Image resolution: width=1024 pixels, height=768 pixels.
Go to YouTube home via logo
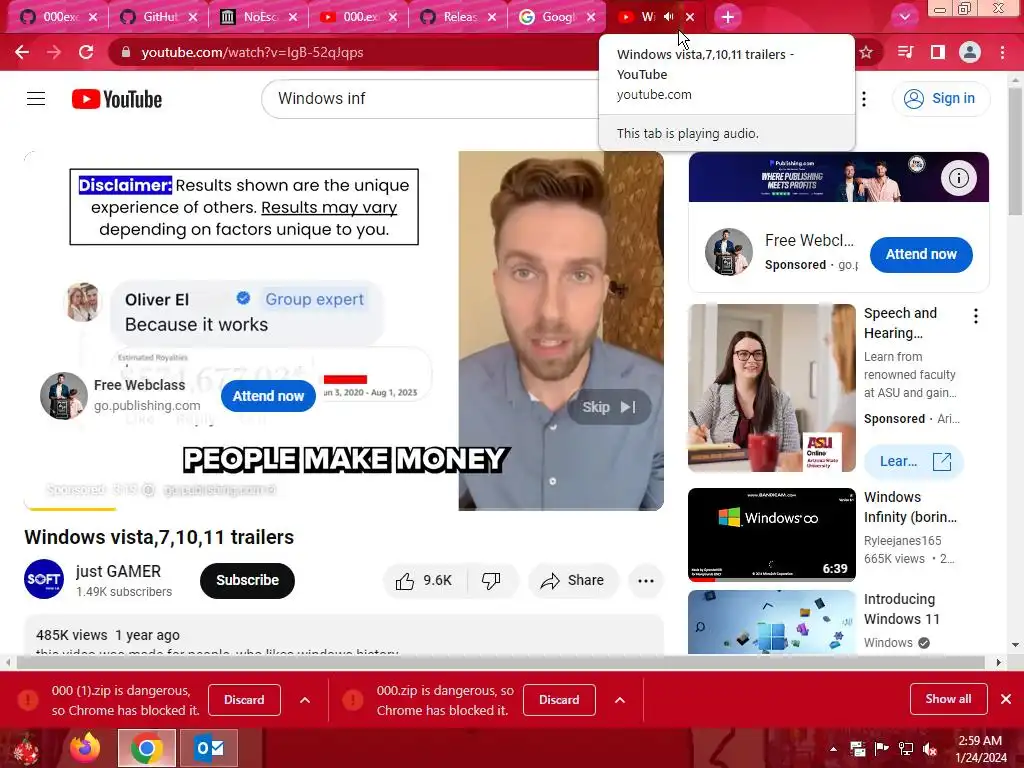pyautogui.click(x=117, y=99)
